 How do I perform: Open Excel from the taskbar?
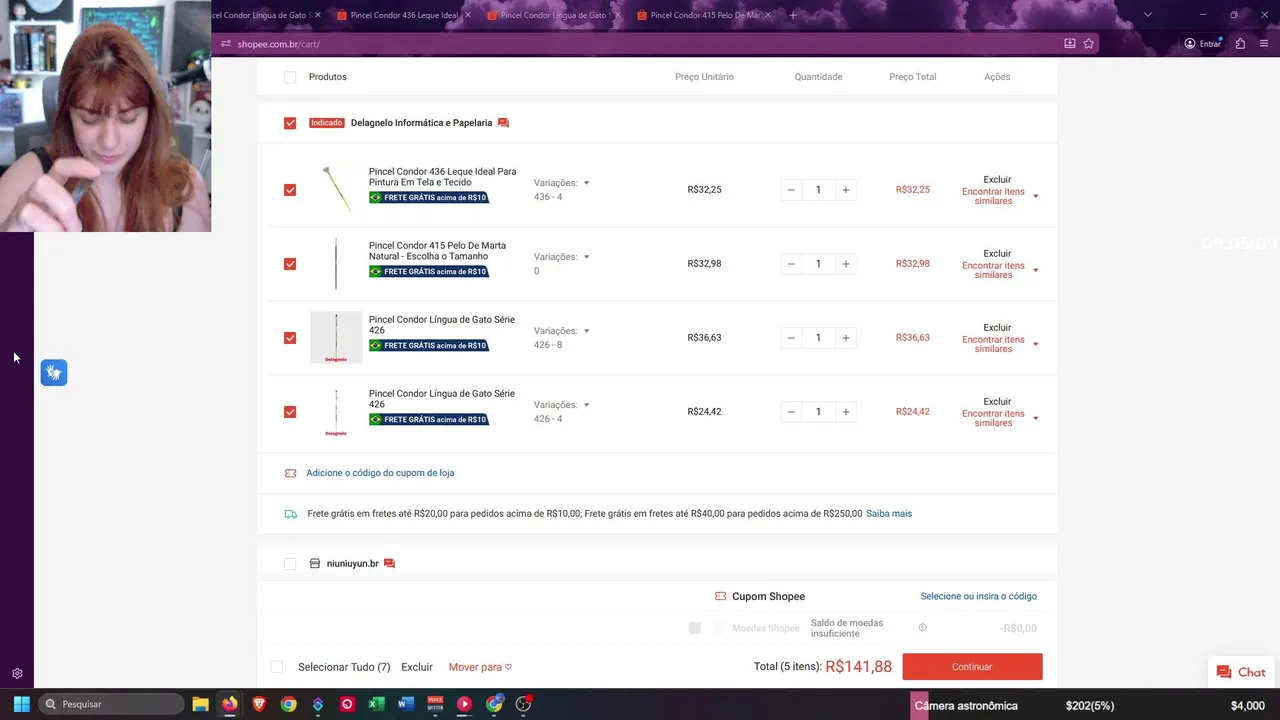(376, 704)
